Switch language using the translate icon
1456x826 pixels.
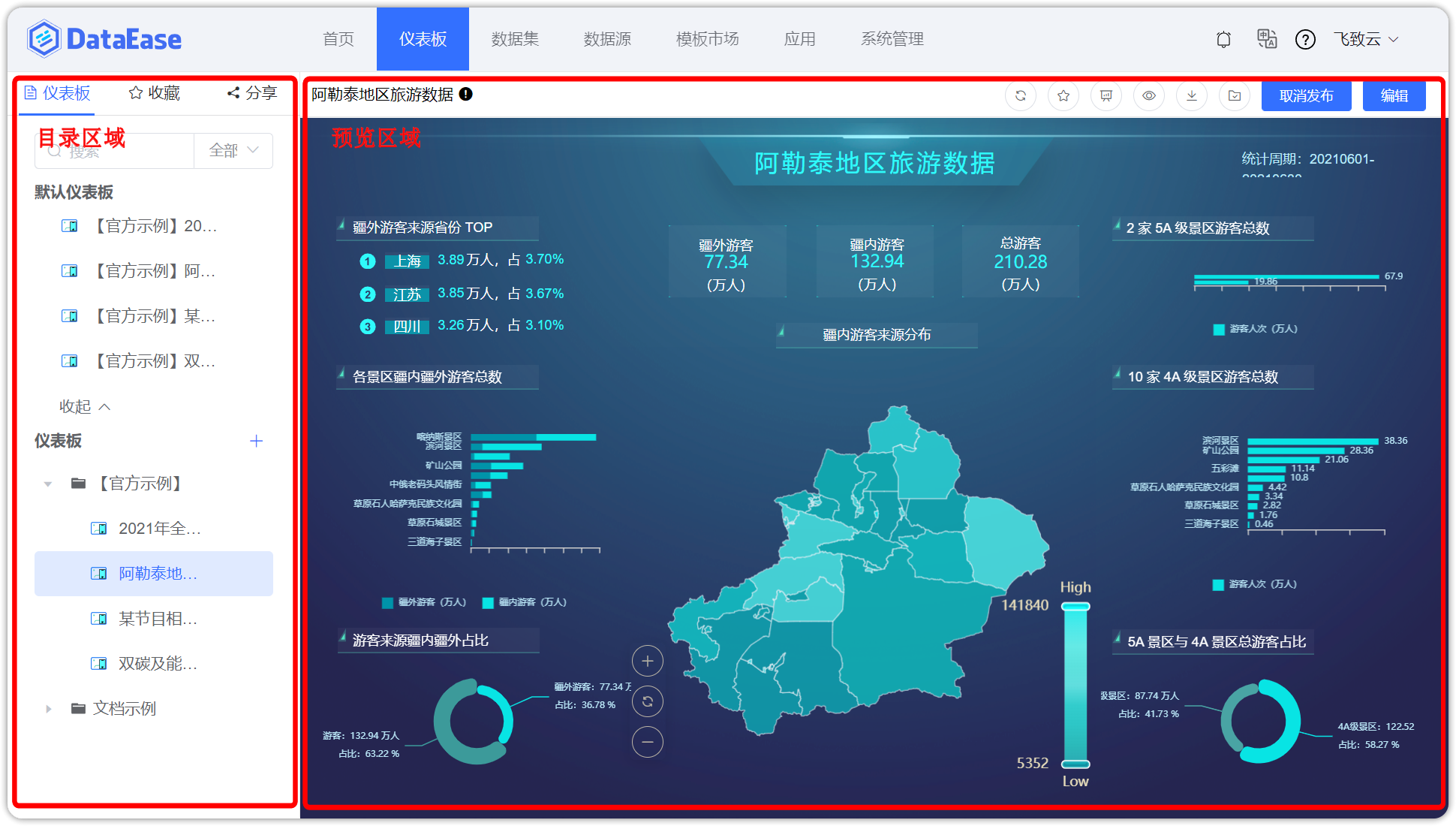click(x=1267, y=39)
